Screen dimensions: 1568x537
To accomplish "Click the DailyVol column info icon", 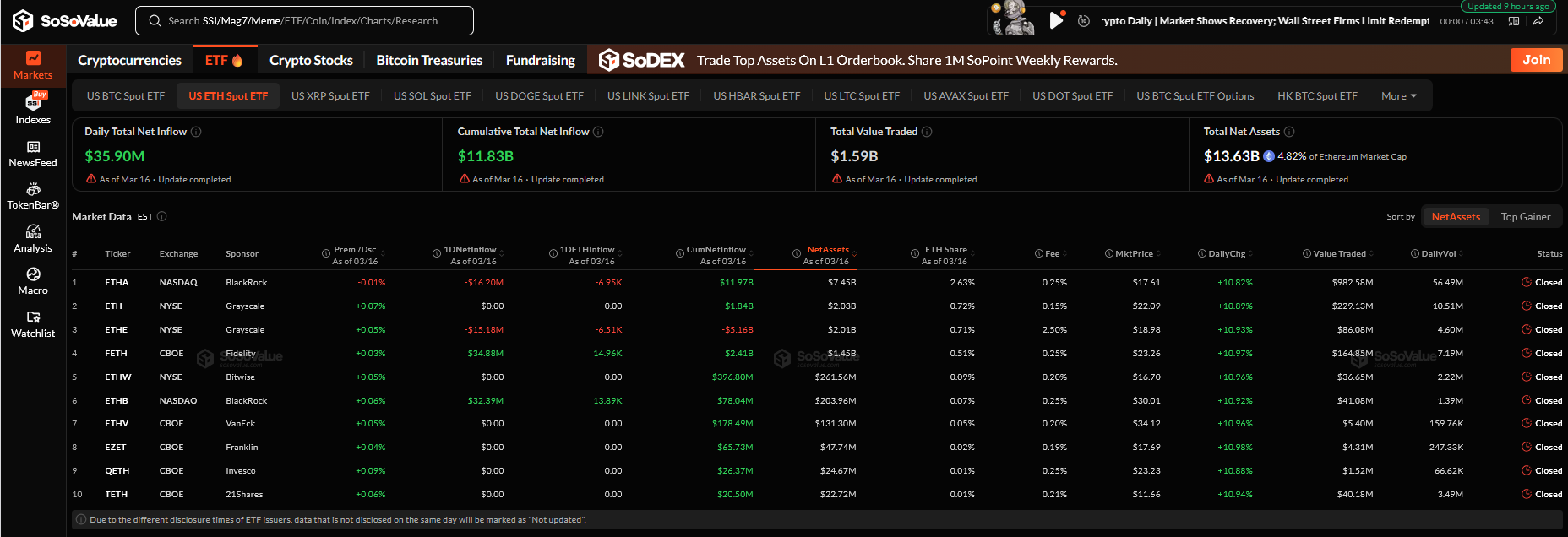I will (x=1415, y=253).
